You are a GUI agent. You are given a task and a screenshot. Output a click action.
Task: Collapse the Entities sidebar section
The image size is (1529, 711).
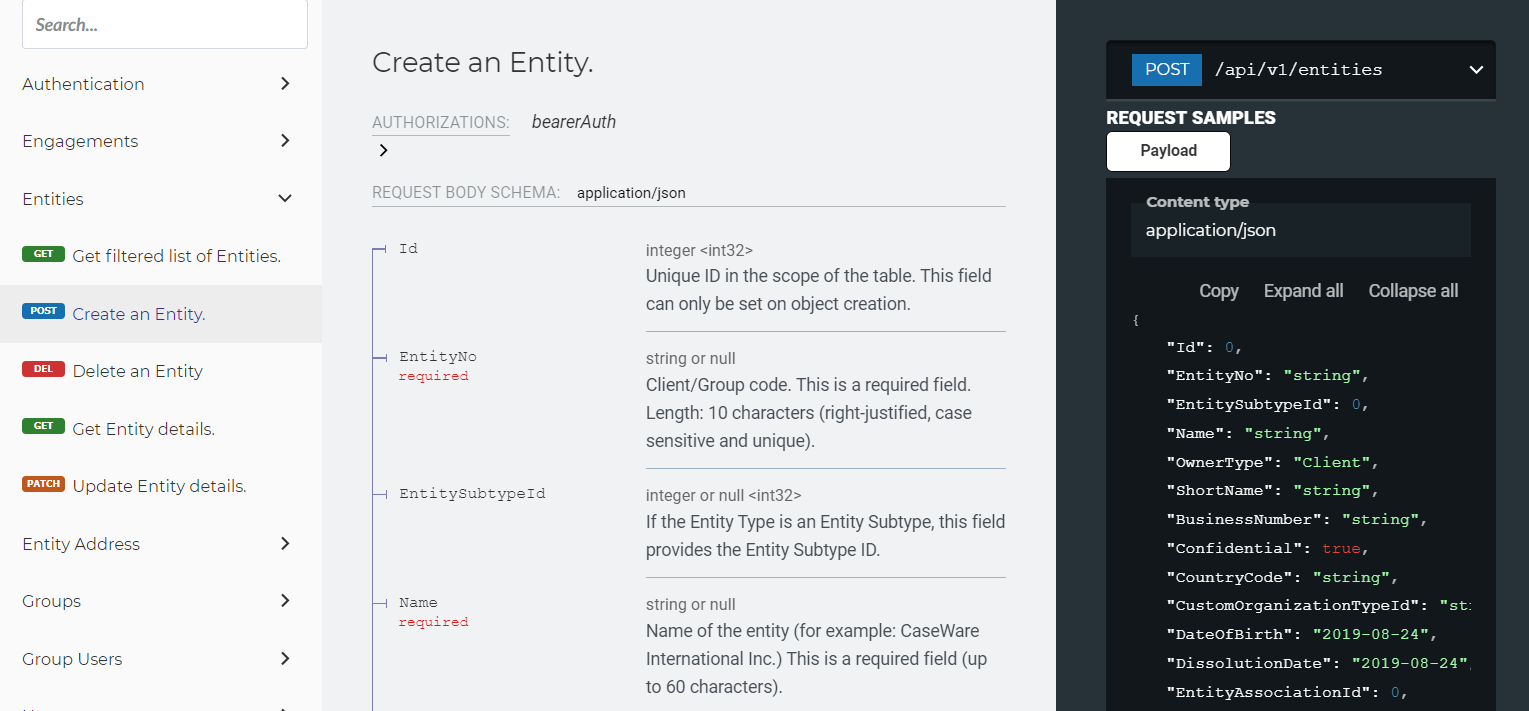[x=285, y=199]
